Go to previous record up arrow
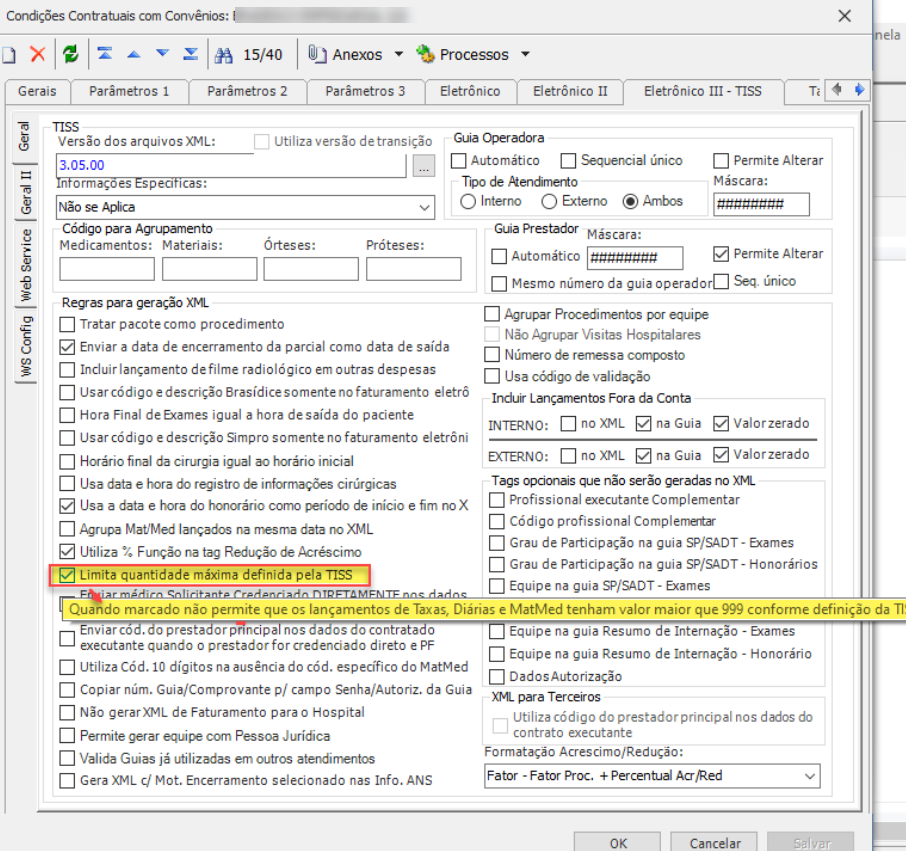The width and height of the screenshot is (906, 851). [x=133, y=54]
